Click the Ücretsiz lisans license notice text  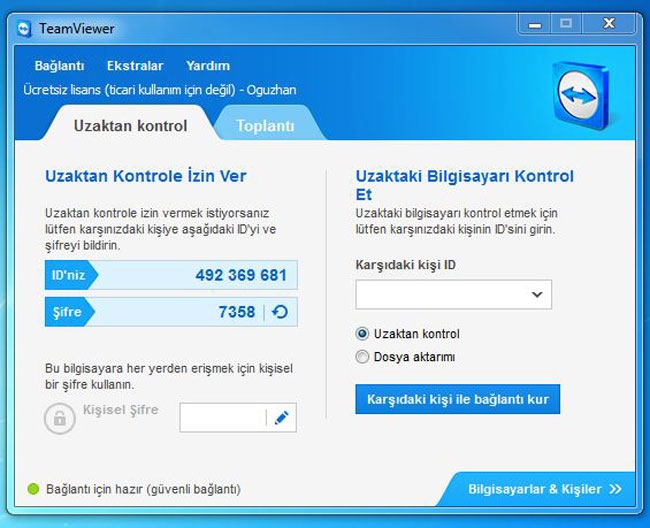point(160,90)
